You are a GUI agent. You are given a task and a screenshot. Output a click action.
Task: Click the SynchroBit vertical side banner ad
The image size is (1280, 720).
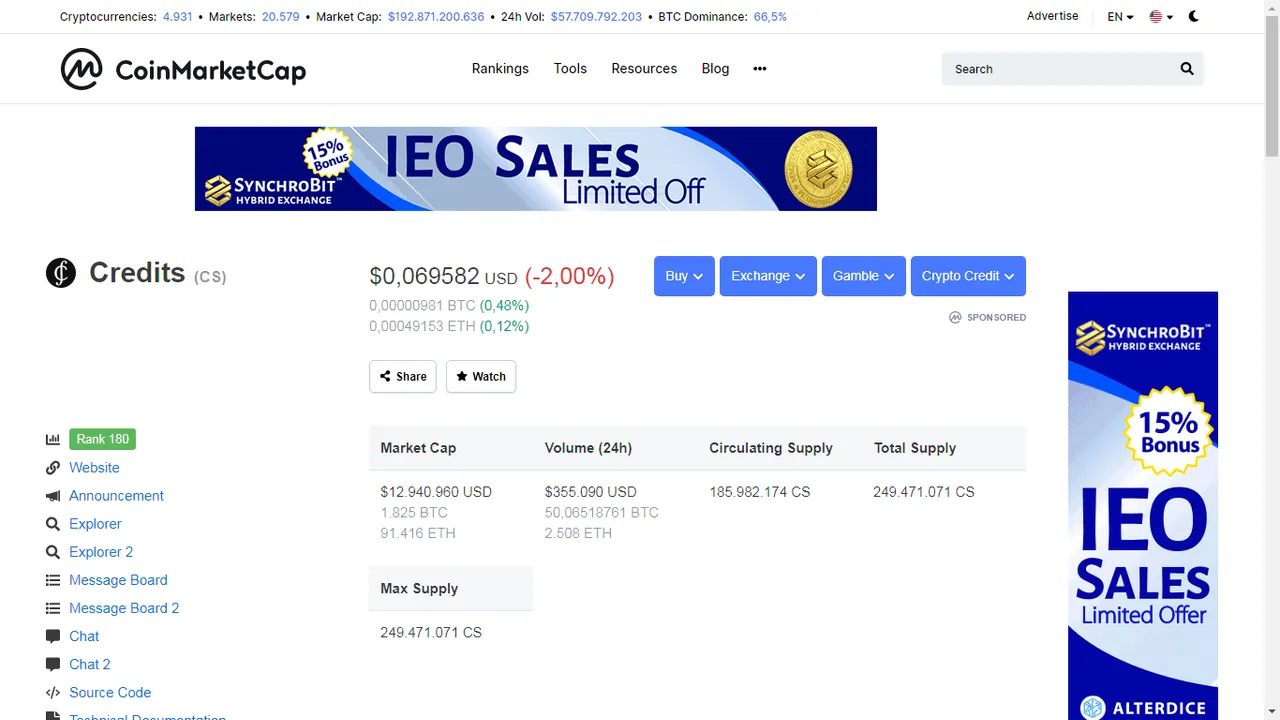click(1143, 505)
